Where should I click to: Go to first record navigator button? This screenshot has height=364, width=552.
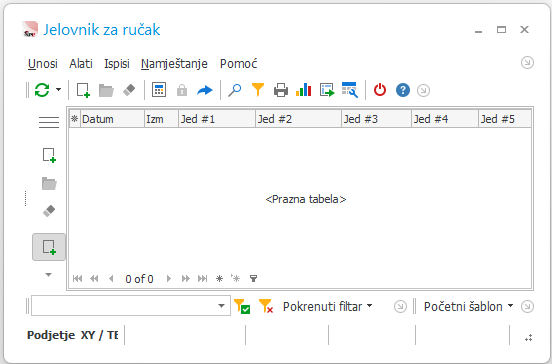[77, 279]
